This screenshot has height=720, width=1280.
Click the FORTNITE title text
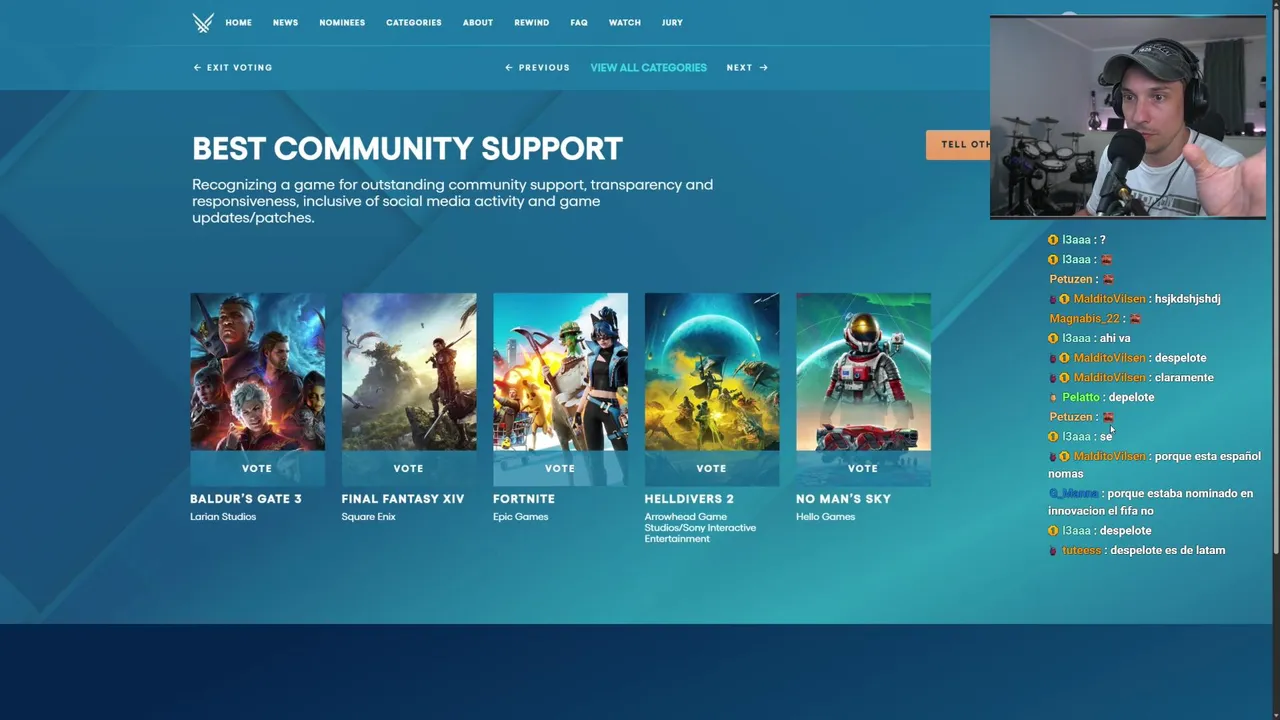[524, 499]
